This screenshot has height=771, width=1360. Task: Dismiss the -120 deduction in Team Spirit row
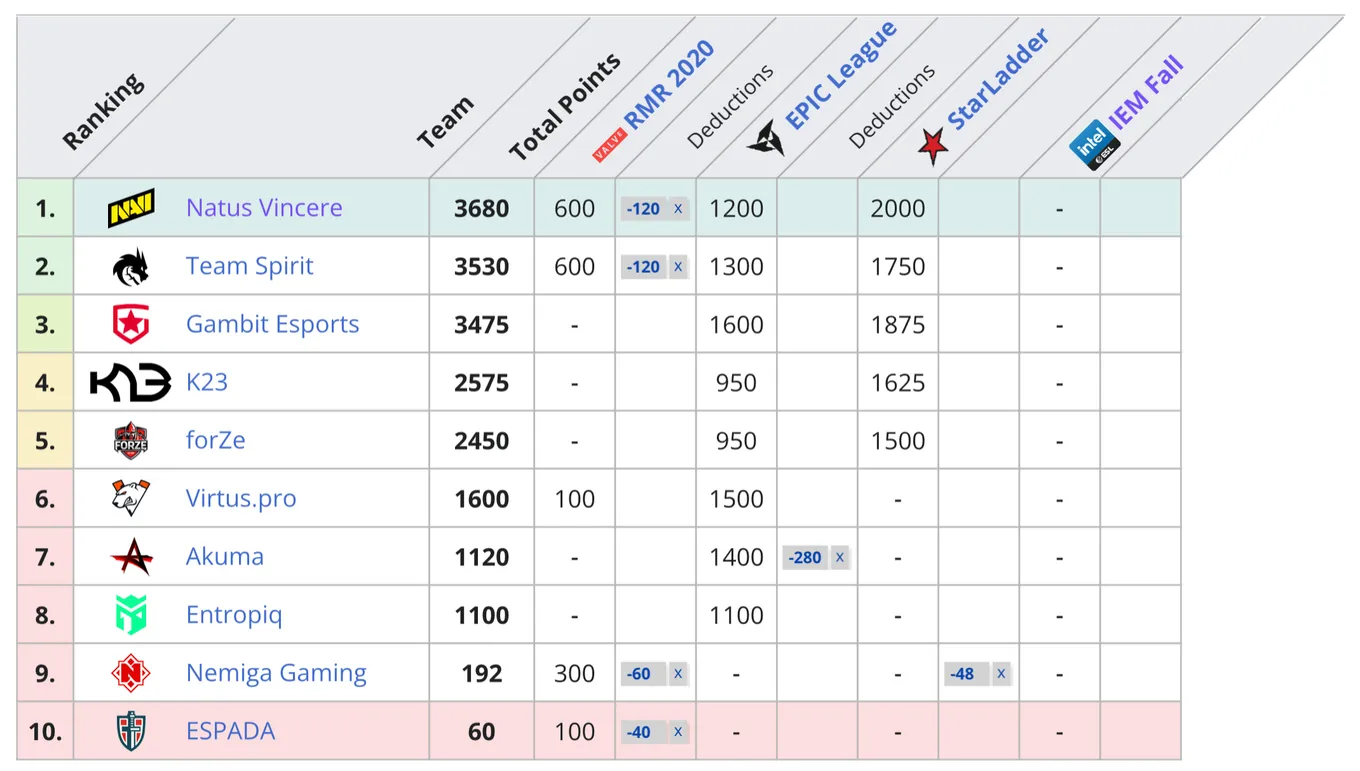point(678,267)
